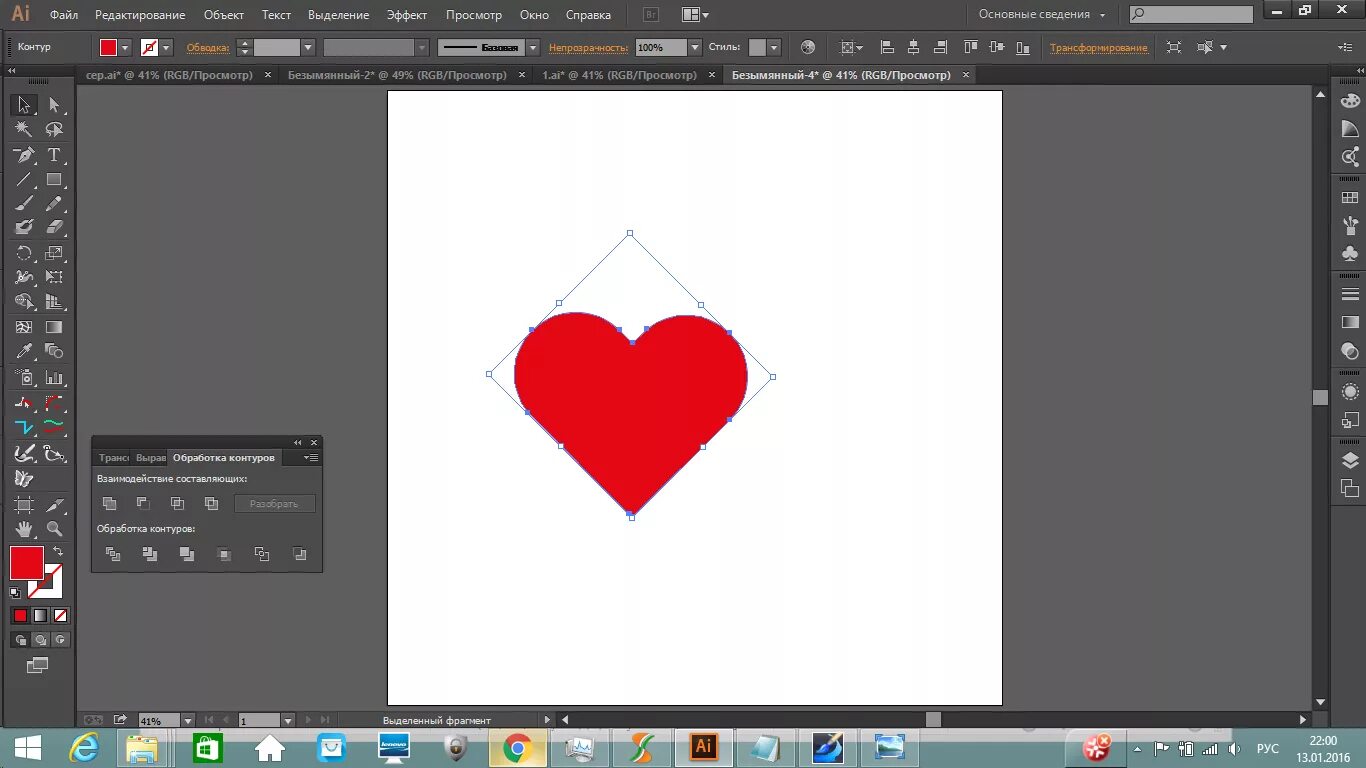Select the Direct Selection tool
Viewport: 1366px width, 768px height.
[x=54, y=105]
